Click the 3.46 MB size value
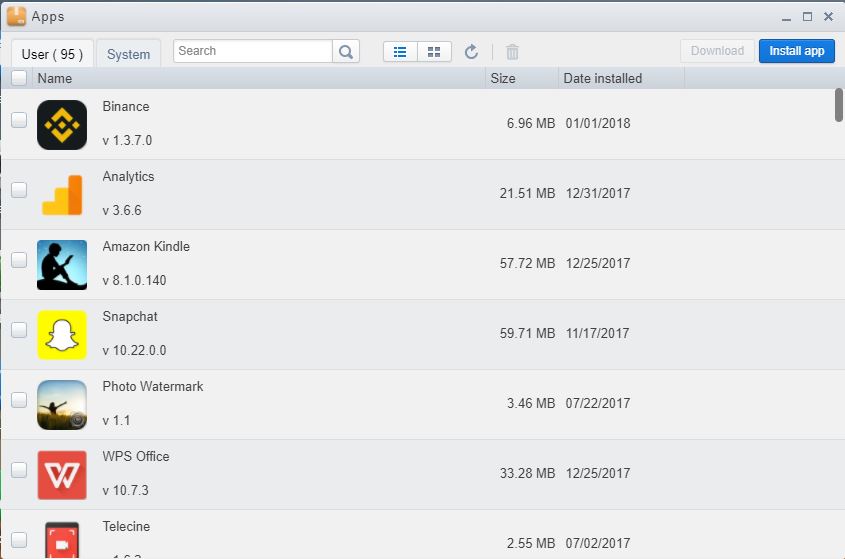 pyautogui.click(x=531, y=404)
